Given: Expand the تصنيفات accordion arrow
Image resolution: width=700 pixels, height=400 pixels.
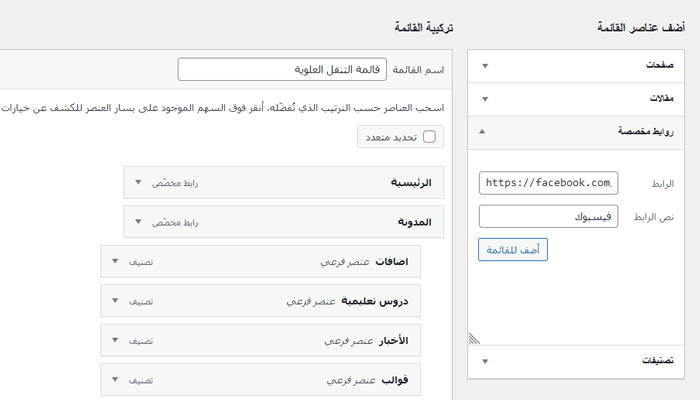Looking at the screenshot, I should pos(485,361).
